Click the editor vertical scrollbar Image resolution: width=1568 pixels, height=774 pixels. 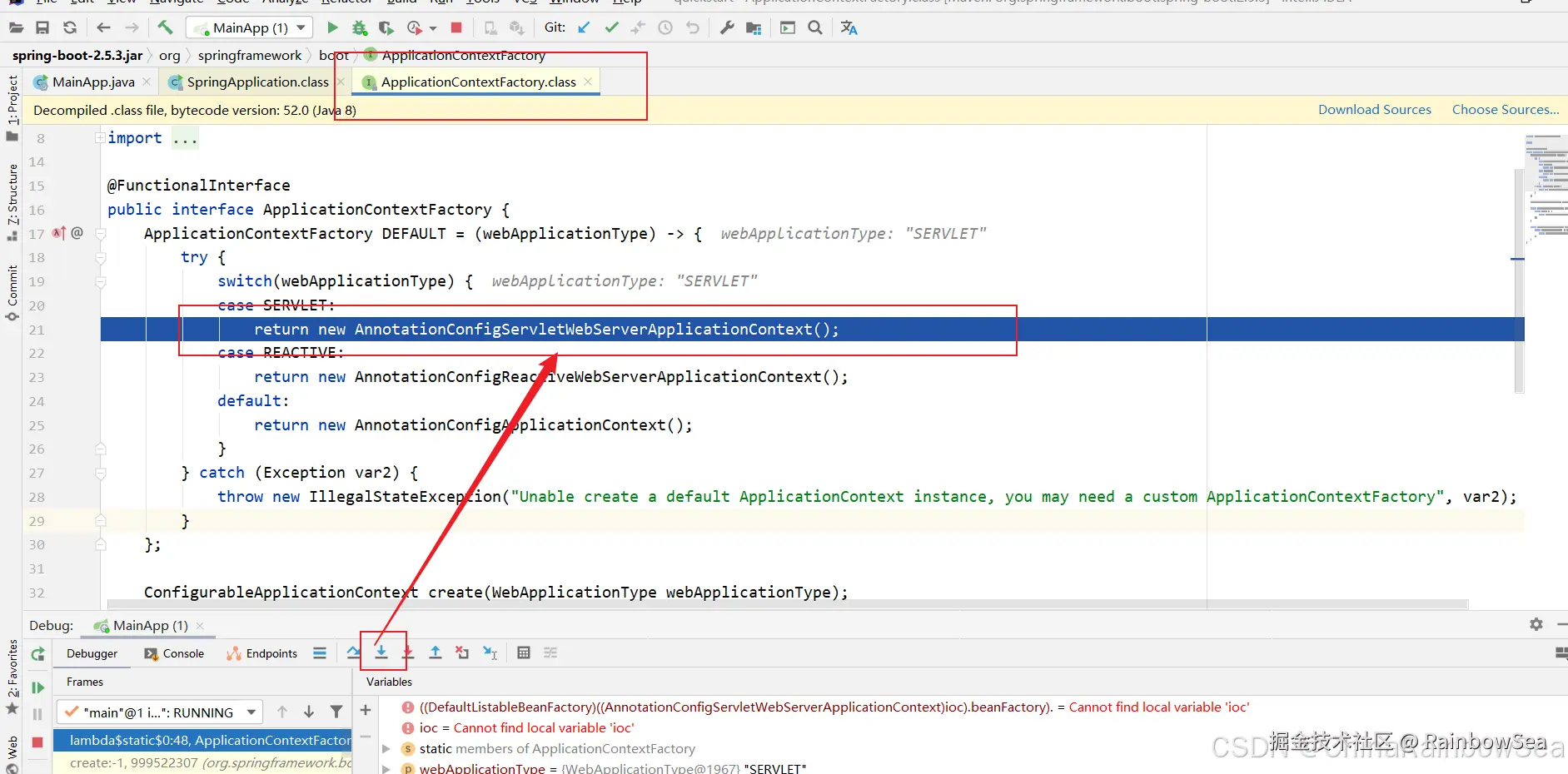tap(1519, 280)
